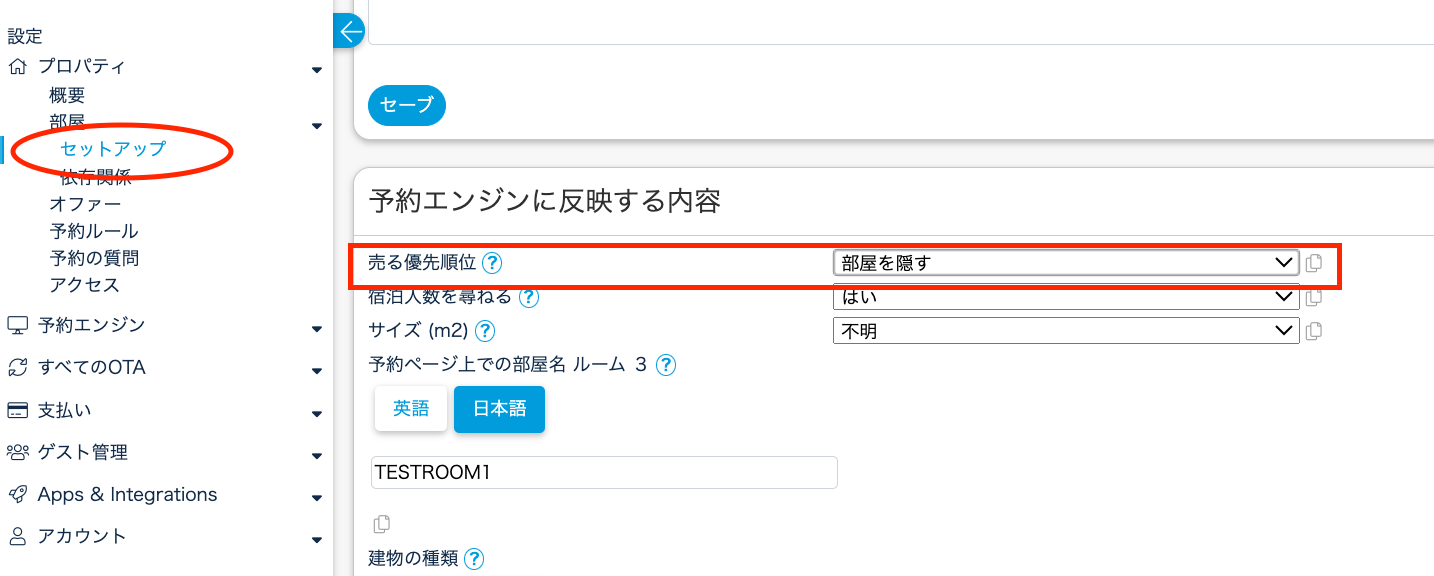Open help icon beside 建物の種類
This screenshot has width=1434, height=576.
pyautogui.click(x=474, y=559)
